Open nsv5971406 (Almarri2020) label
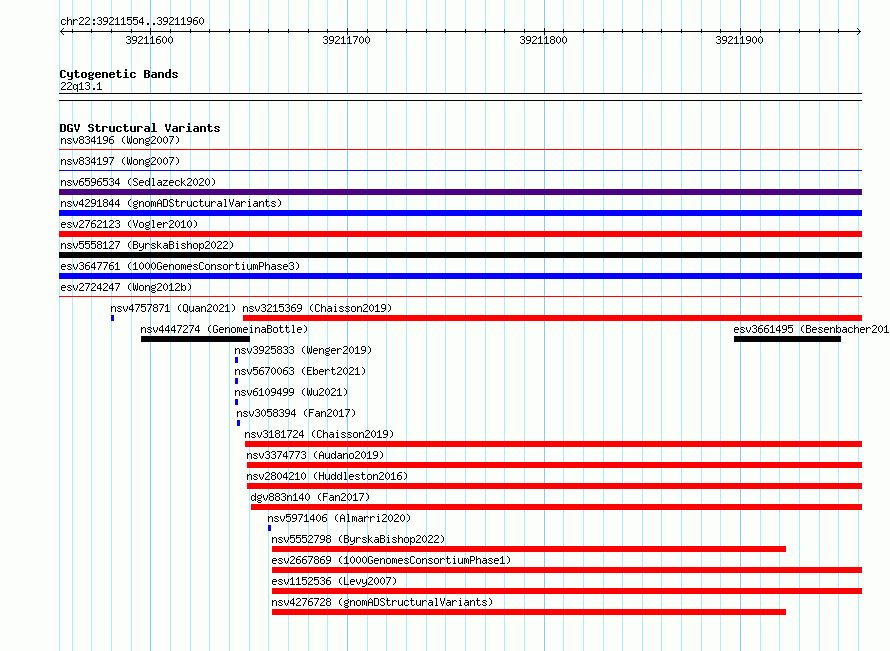The image size is (890, 651). coord(339,518)
